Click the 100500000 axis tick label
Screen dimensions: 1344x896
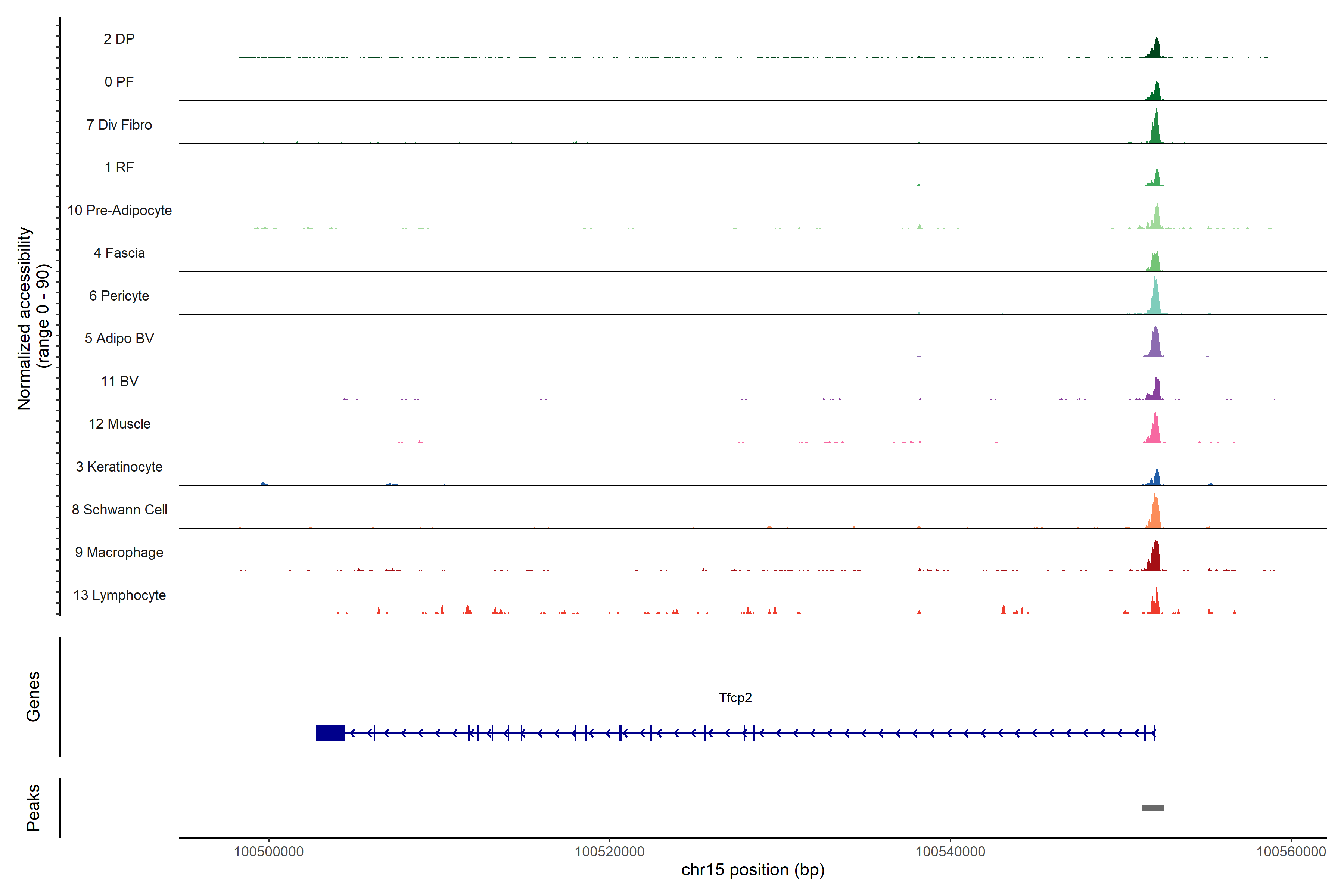click(x=268, y=852)
